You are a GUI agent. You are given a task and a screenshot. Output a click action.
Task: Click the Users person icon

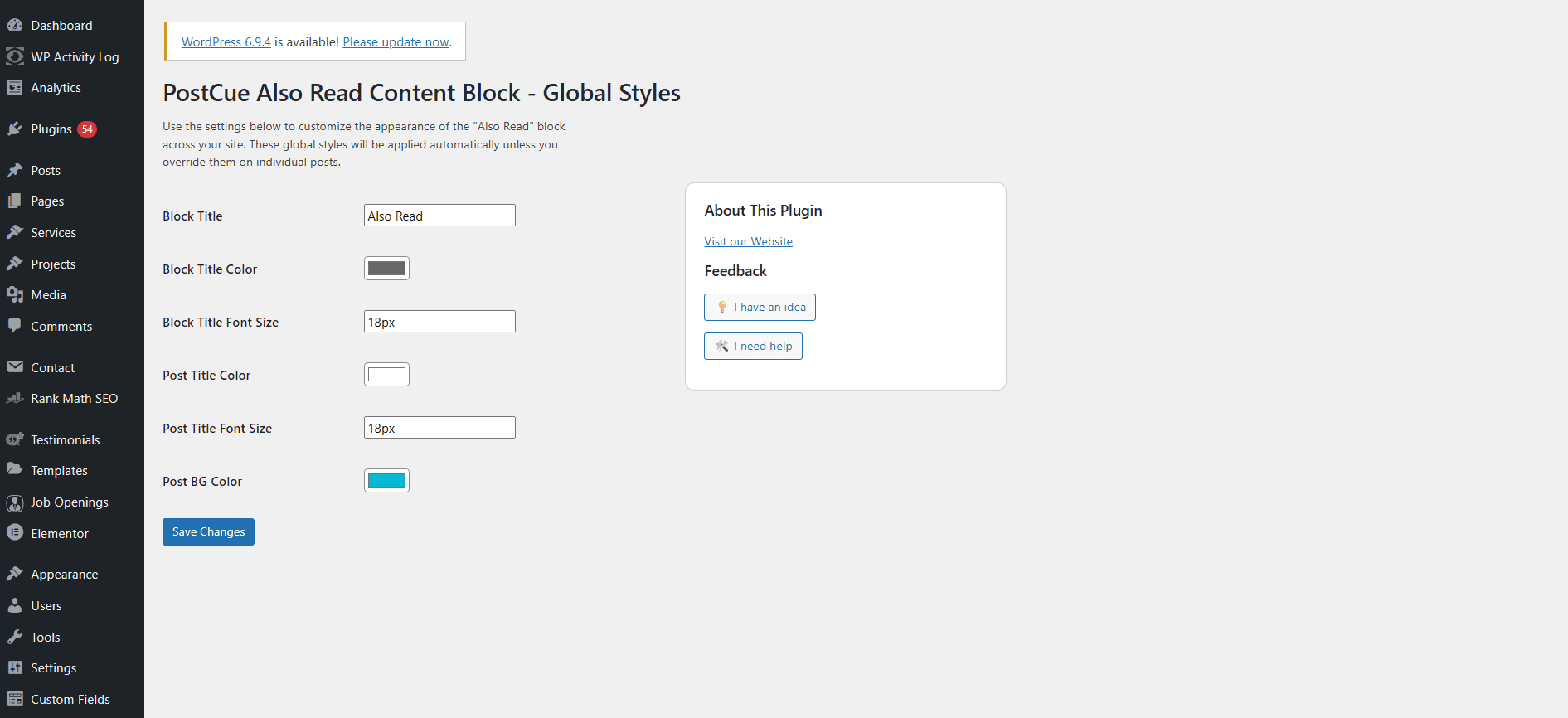[x=15, y=605]
